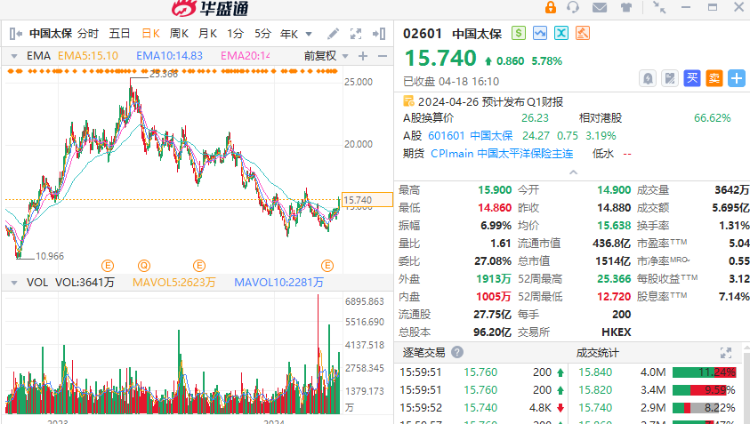This screenshot has height=424, width=750.
Task: Open the skin theme shirt icon
Action: pos(626,8)
